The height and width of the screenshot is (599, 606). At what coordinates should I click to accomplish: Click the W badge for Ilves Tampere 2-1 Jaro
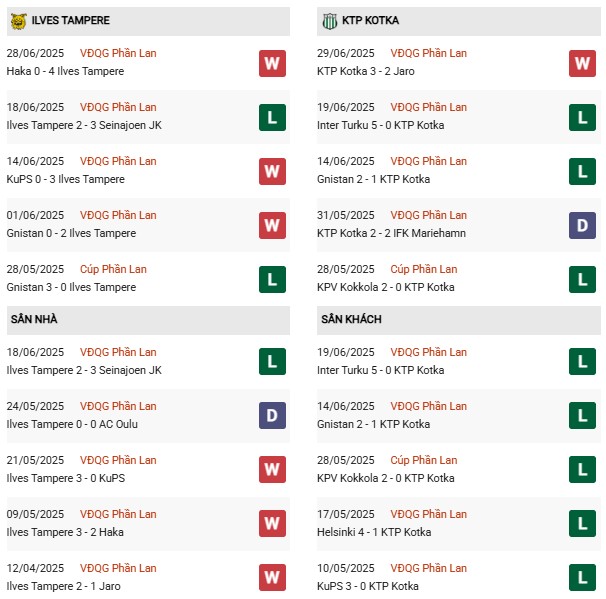pyautogui.click(x=272, y=578)
